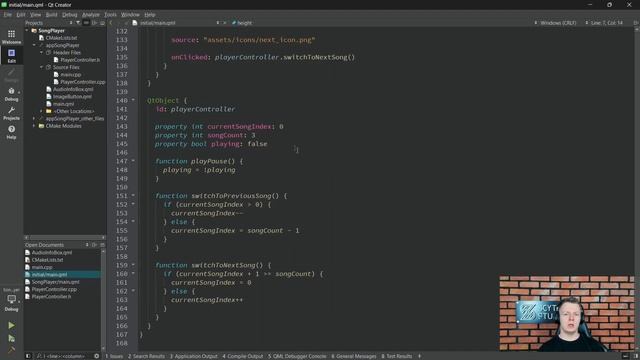Open the Analyze menu

[x=91, y=14]
